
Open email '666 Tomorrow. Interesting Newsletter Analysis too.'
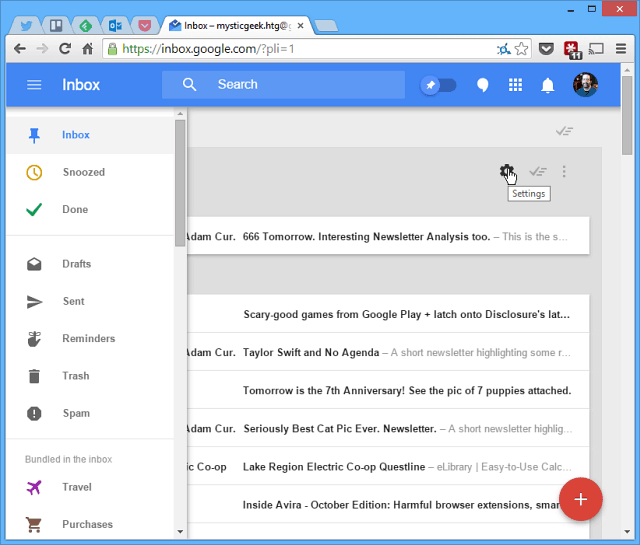tap(388, 236)
